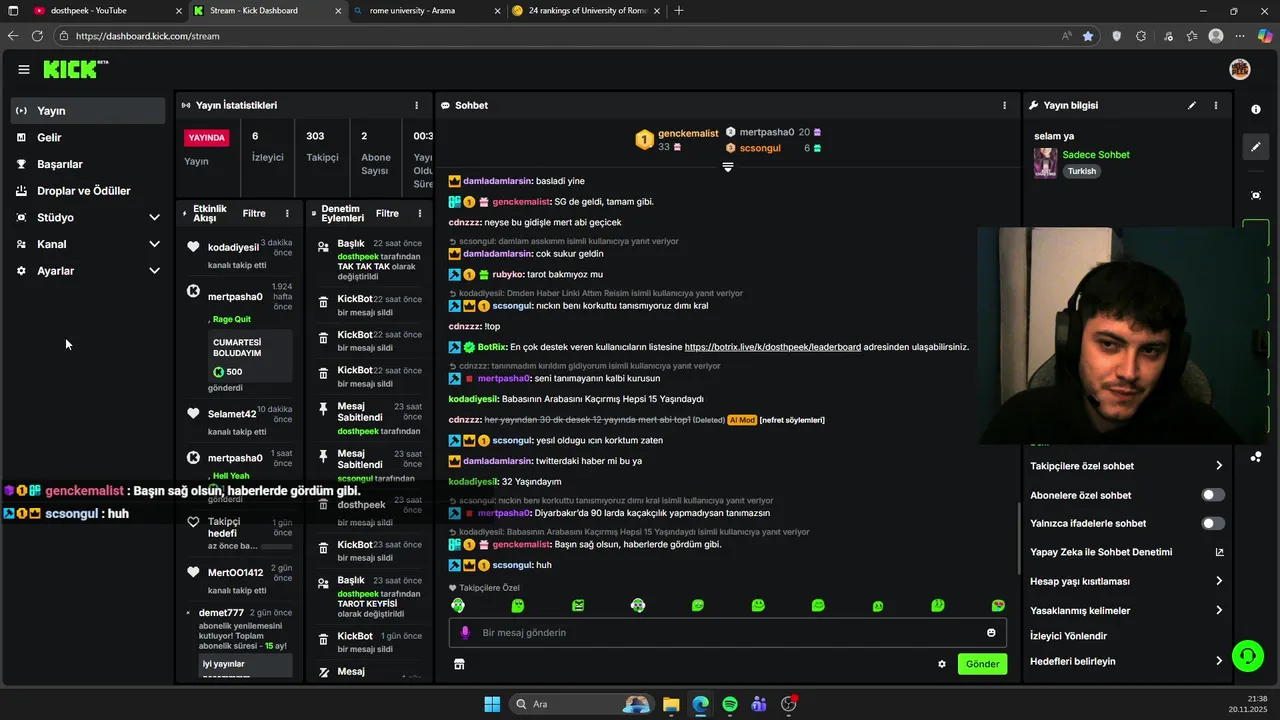The width and height of the screenshot is (1280, 720).
Task: Open the emoji picker in the message box
Action: tap(991, 632)
